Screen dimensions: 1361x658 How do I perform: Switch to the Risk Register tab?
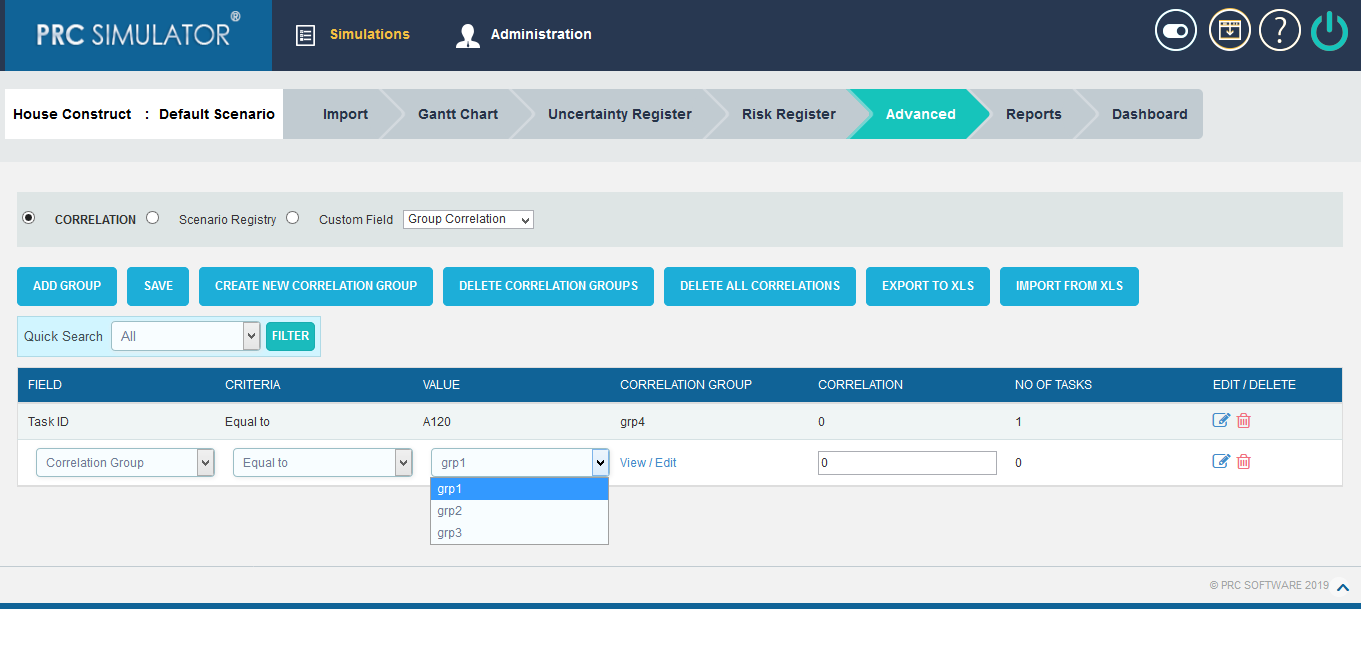tap(788, 113)
